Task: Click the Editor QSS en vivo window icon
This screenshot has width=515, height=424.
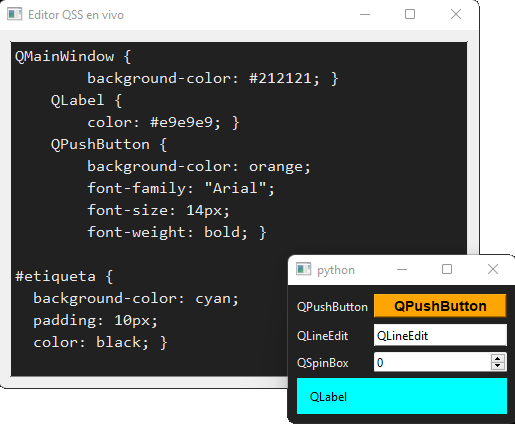Action: pos(15,14)
